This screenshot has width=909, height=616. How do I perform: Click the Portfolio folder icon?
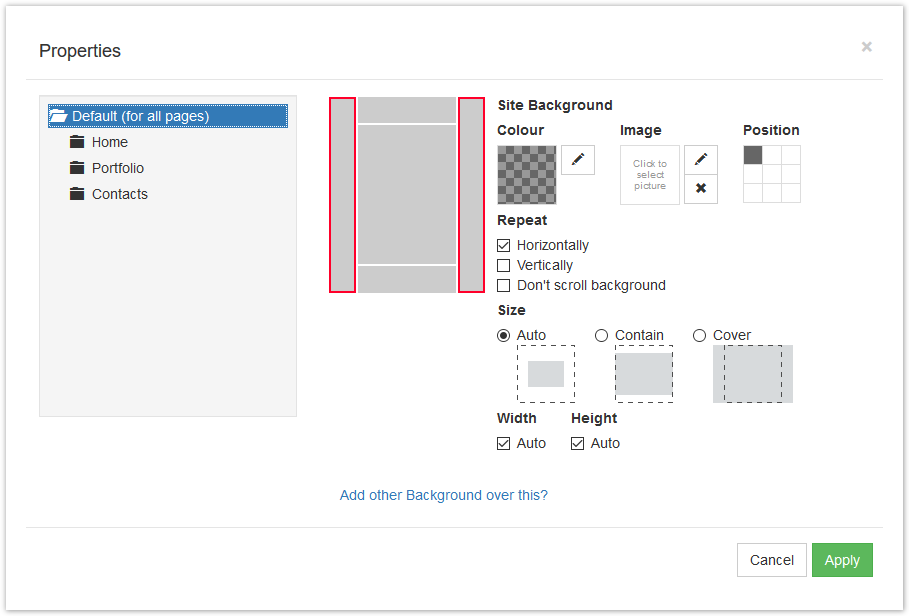coord(77,168)
